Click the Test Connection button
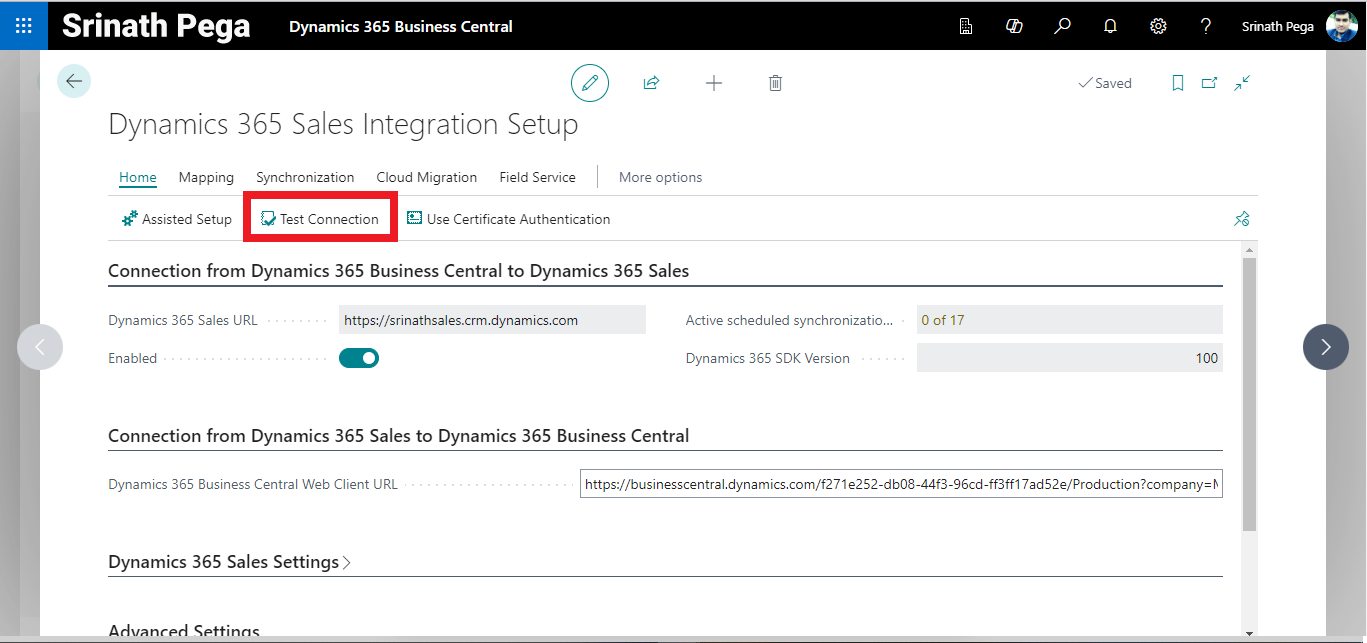 [320, 219]
